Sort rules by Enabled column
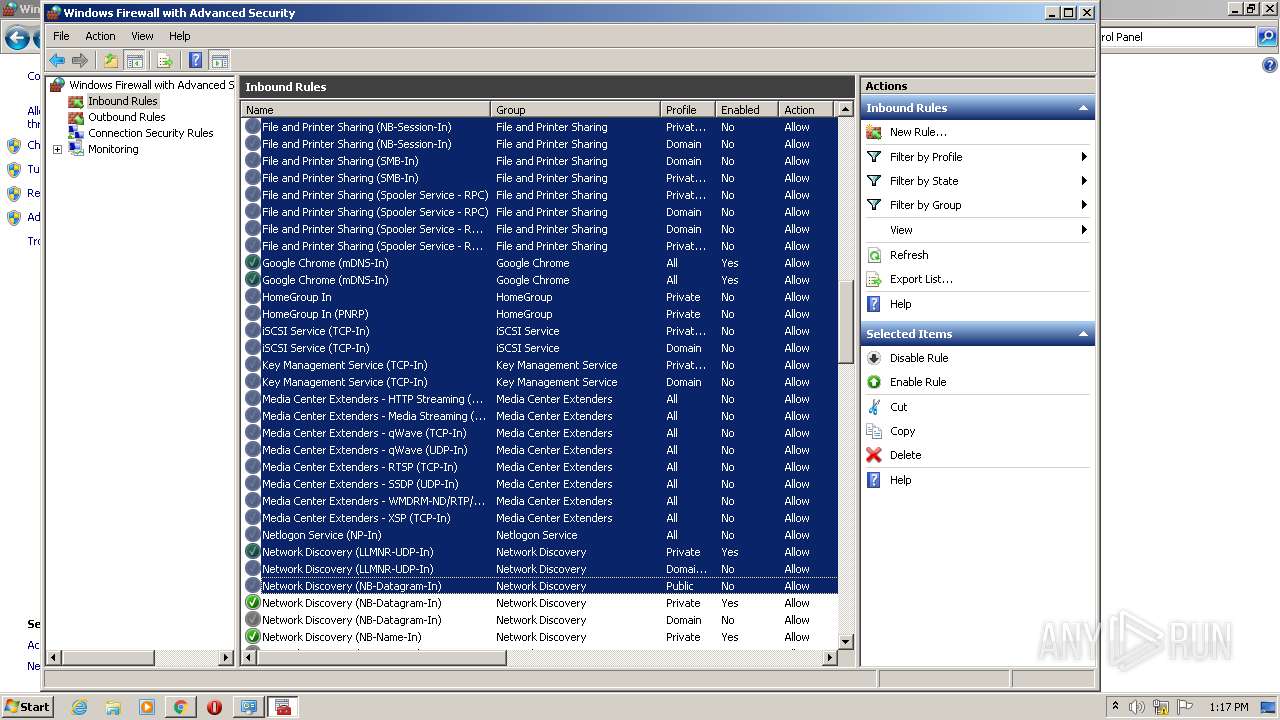Image resolution: width=1280 pixels, height=720 pixels. pyautogui.click(x=746, y=110)
